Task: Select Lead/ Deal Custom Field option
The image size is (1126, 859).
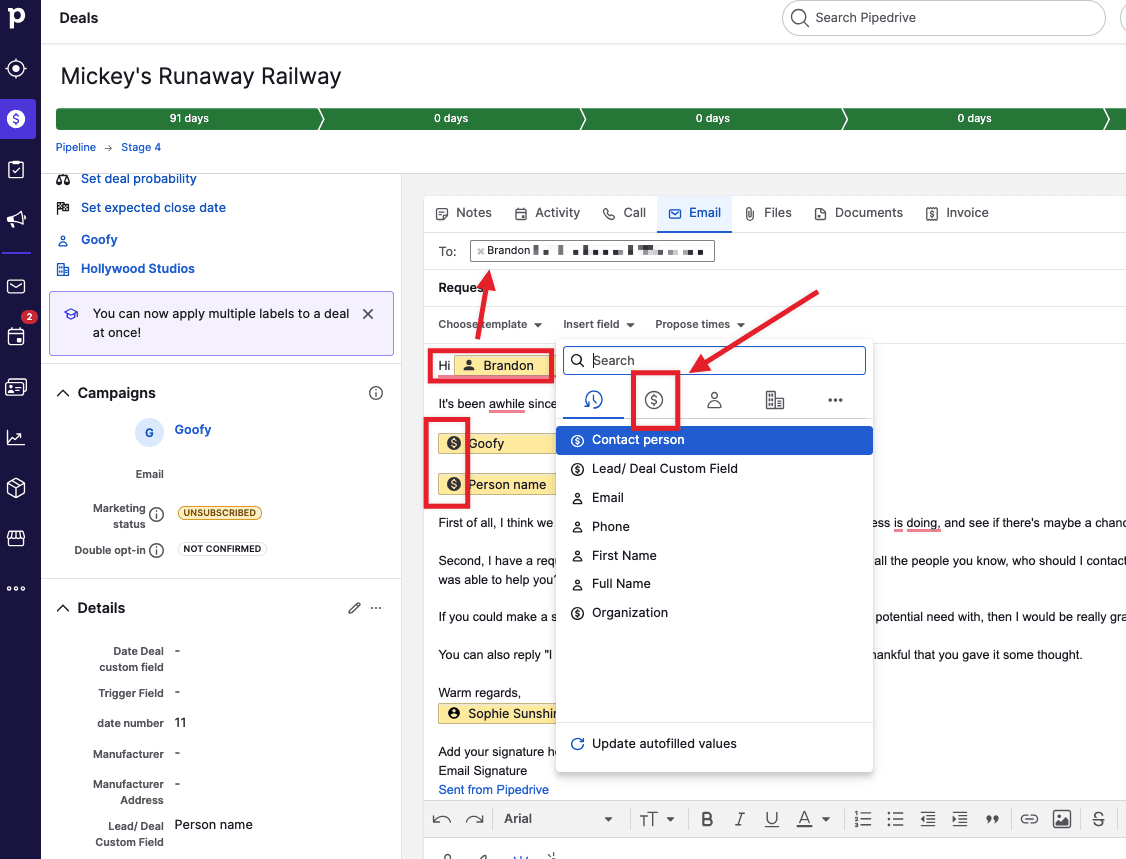Action: [x=664, y=469]
